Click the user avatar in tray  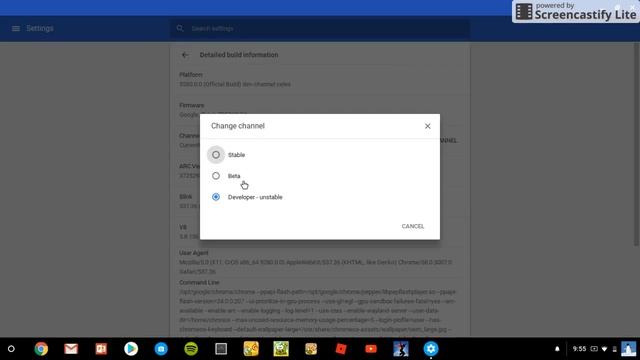(x=628, y=349)
